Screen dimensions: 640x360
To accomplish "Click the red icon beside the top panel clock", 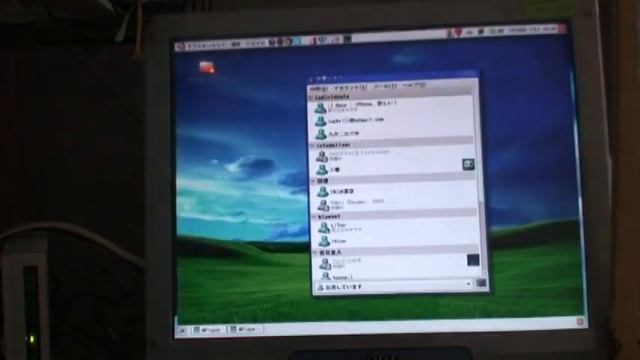I will click(563, 29).
